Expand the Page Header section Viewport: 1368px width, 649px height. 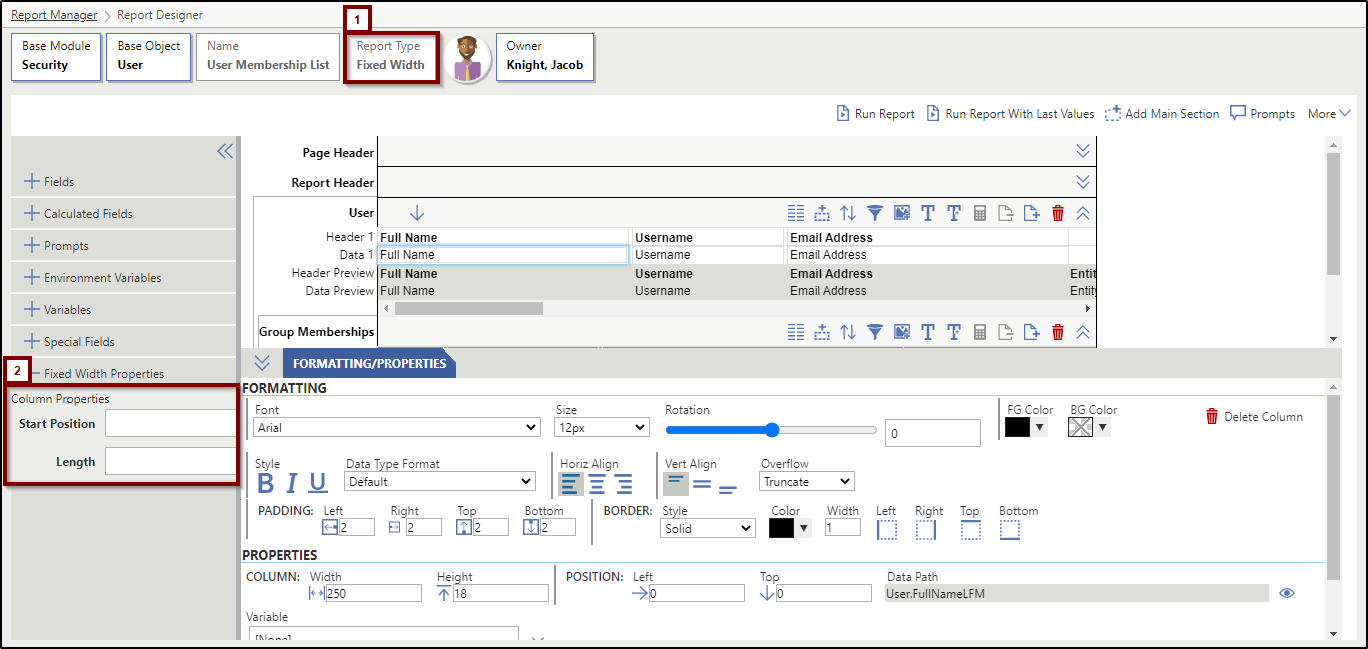coord(1082,151)
